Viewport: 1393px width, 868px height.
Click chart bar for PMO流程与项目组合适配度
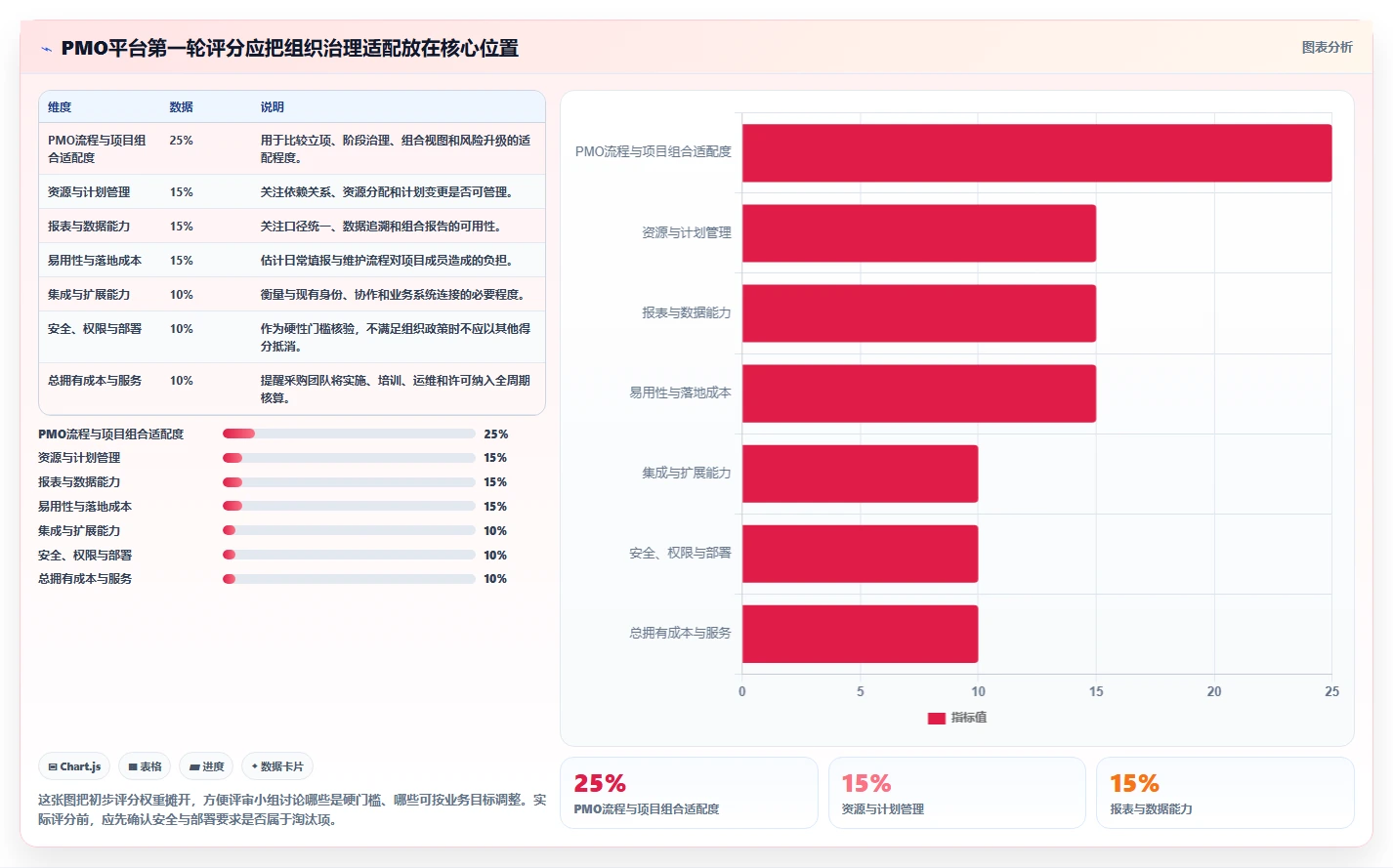[1036, 153]
